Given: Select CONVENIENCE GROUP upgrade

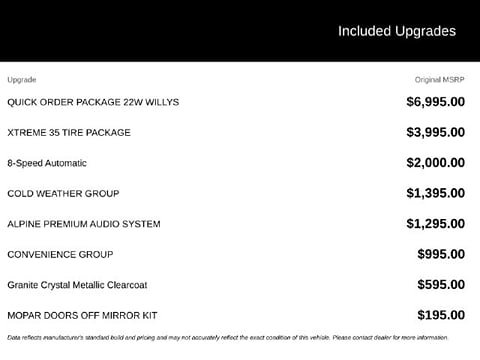Looking at the screenshot, I should click(x=60, y=255).
